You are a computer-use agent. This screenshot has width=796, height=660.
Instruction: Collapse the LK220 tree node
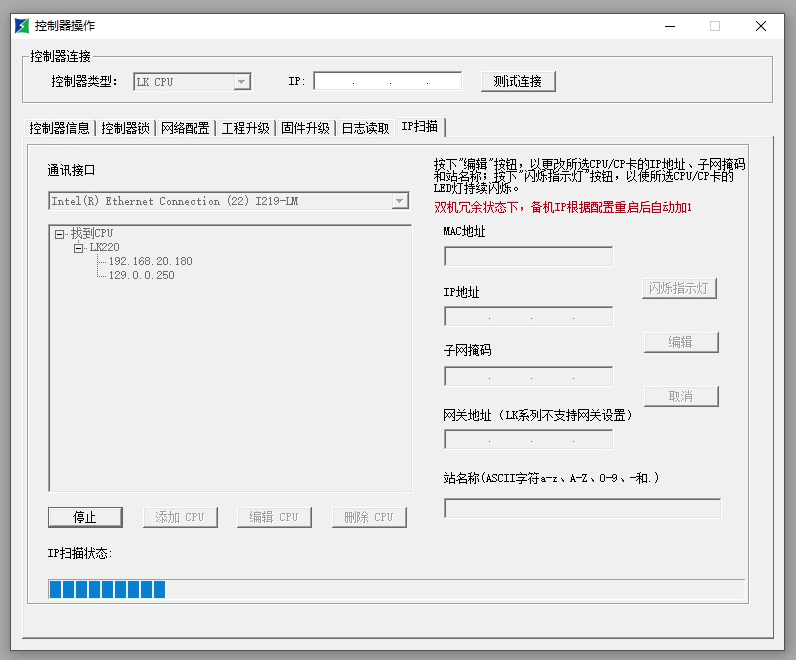click(x=78, y=248)
